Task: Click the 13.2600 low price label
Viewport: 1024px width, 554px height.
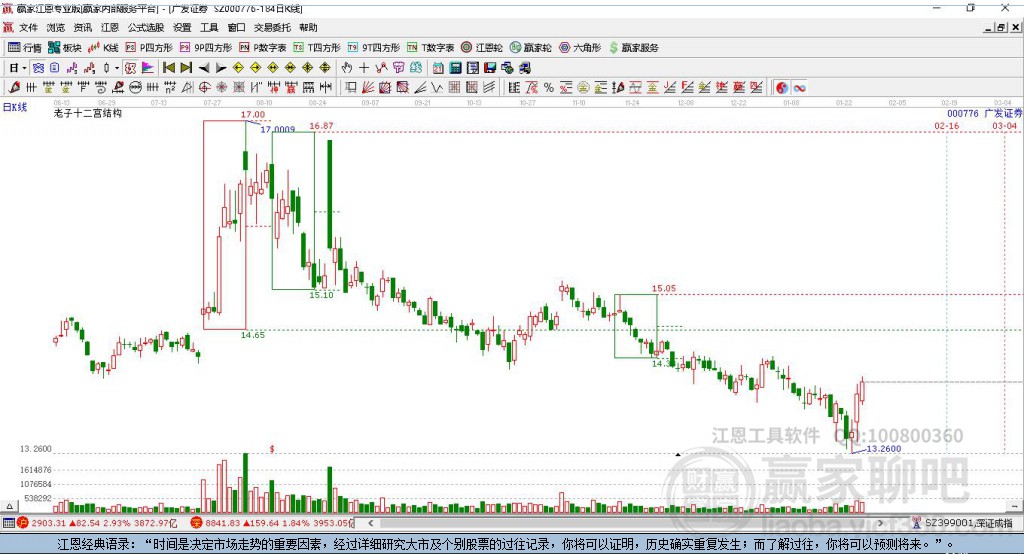Action: point(884,449)
